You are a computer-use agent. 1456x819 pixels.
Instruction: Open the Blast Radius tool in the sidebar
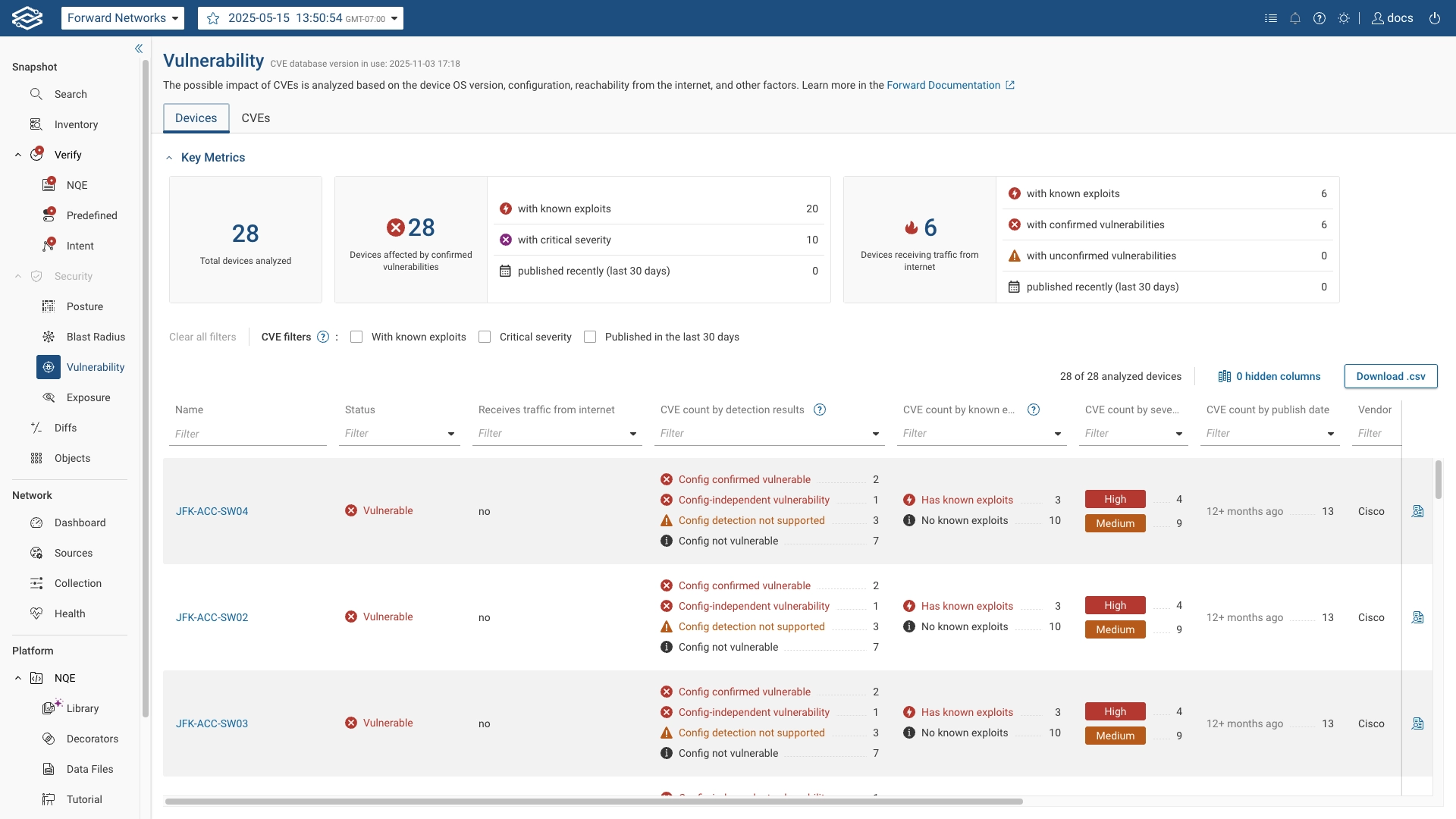coord(96,337)
